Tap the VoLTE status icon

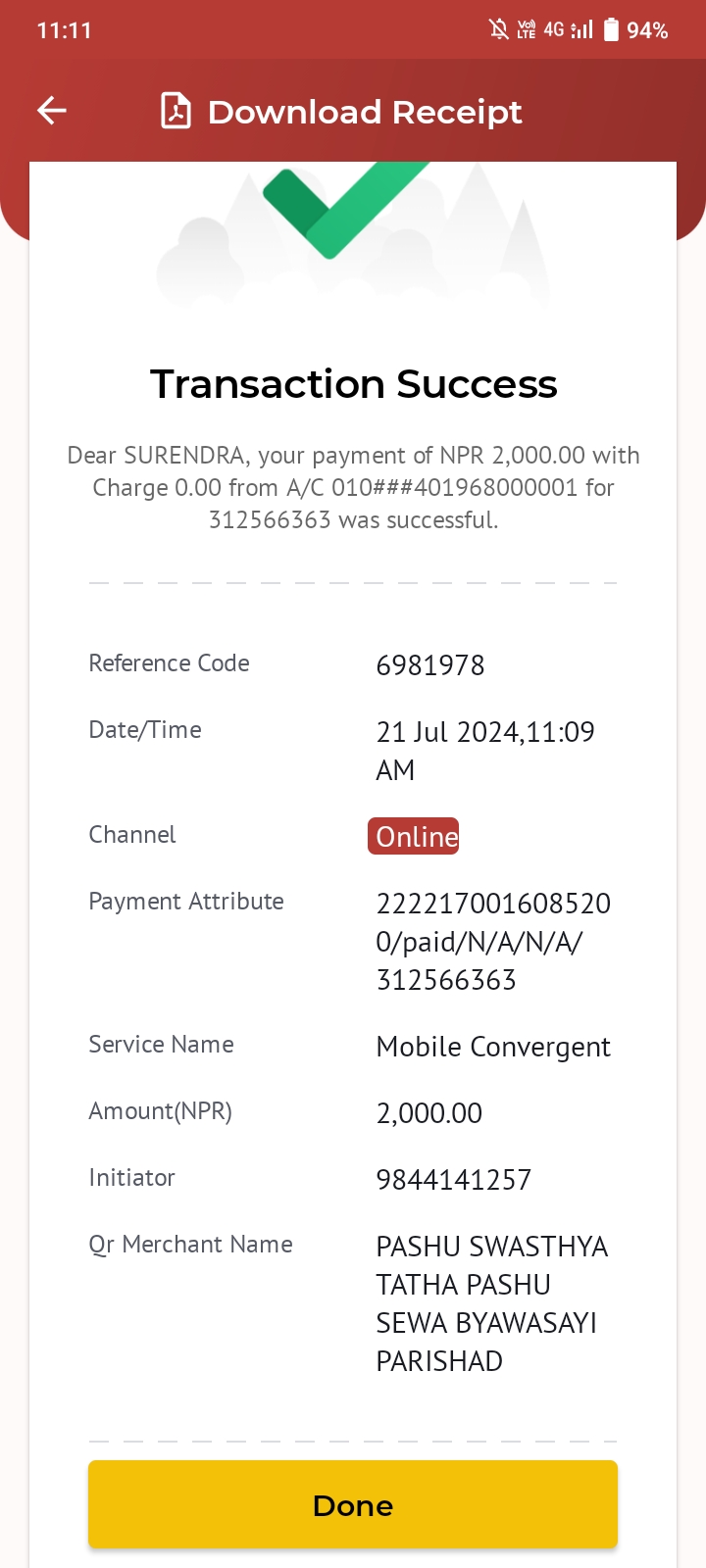tap(527, 29)
